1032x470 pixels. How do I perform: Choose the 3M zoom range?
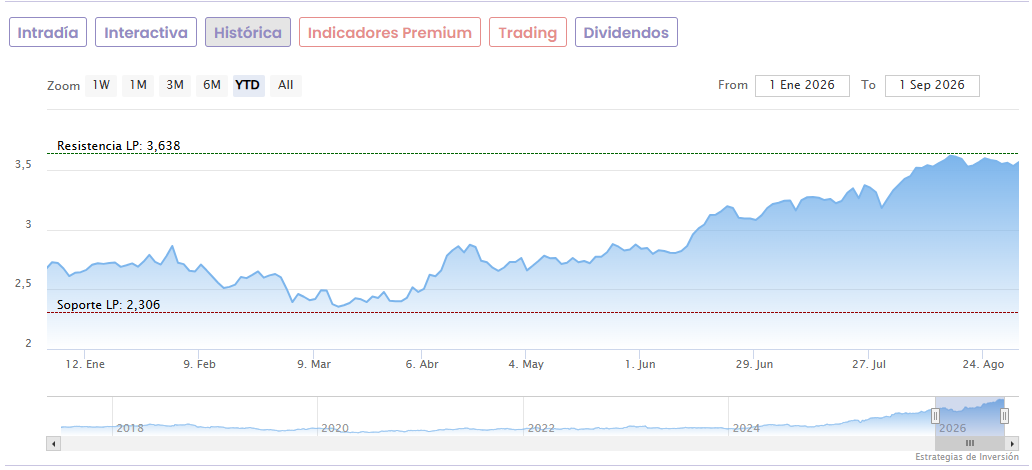coord(174,86)
